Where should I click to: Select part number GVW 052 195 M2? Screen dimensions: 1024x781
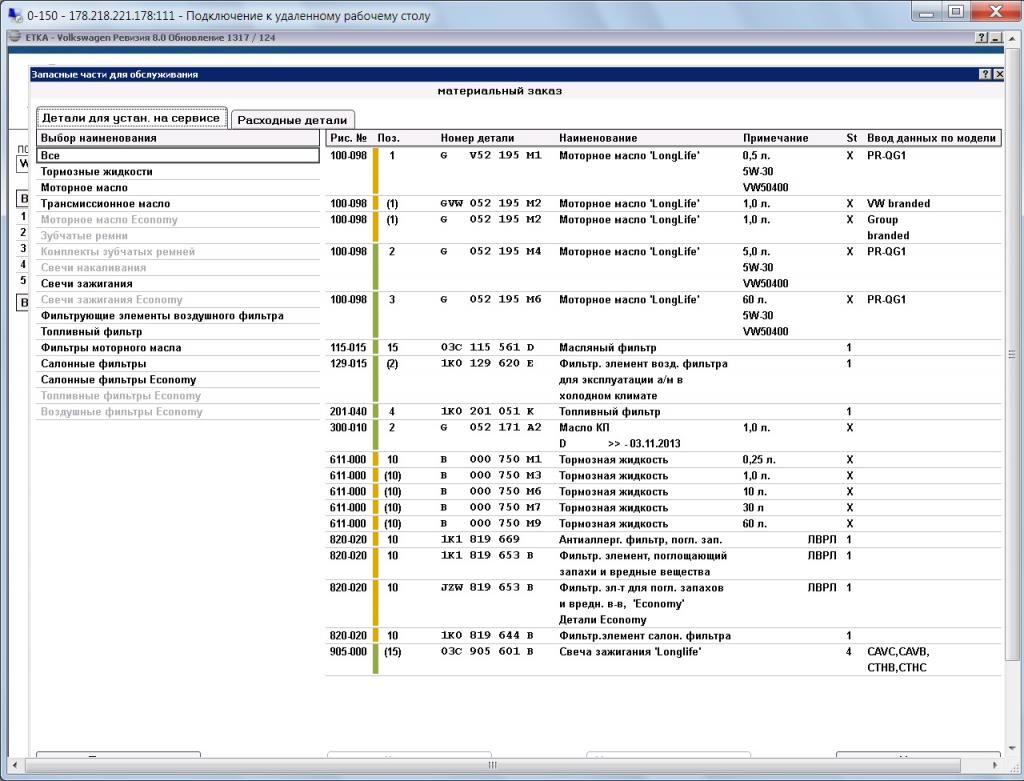point(490,203)
